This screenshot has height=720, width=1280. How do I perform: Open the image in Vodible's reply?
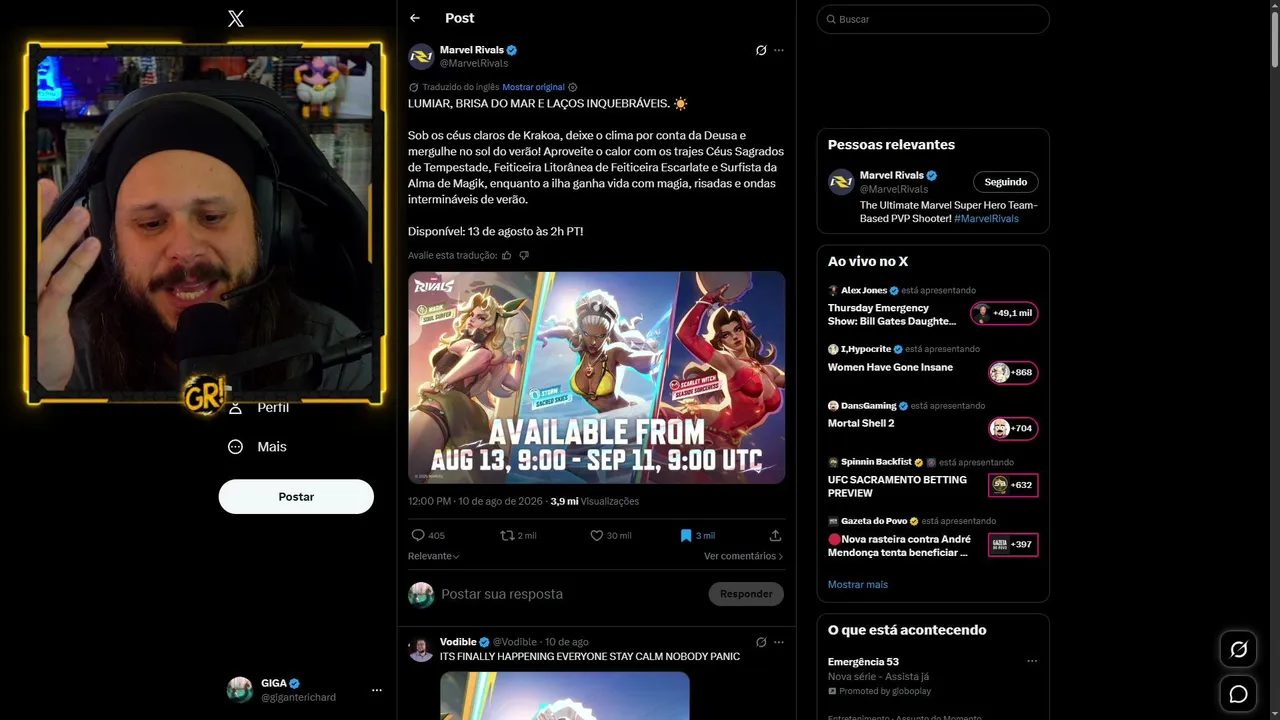[x=564, y=695]
